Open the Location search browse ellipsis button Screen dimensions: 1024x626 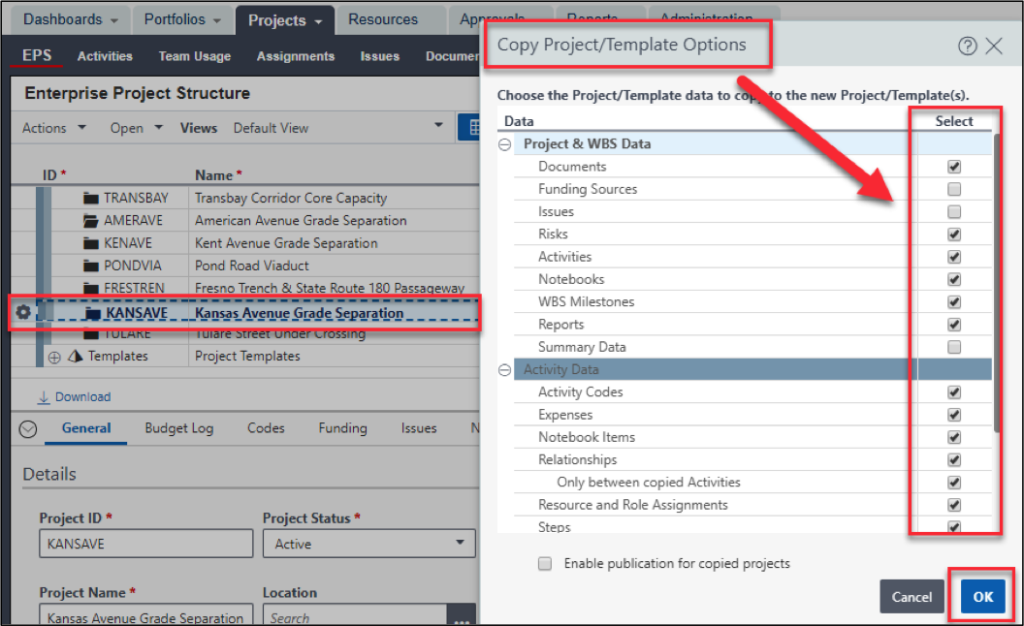461,620
